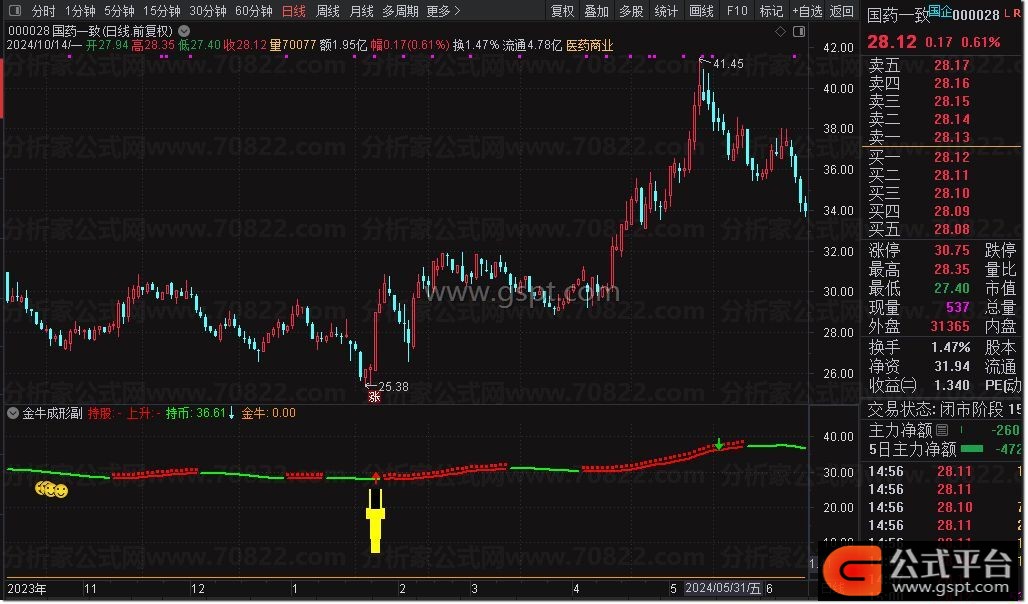Select the 15分钟 period
The image size is (1028, 604).
click(162, 11)
